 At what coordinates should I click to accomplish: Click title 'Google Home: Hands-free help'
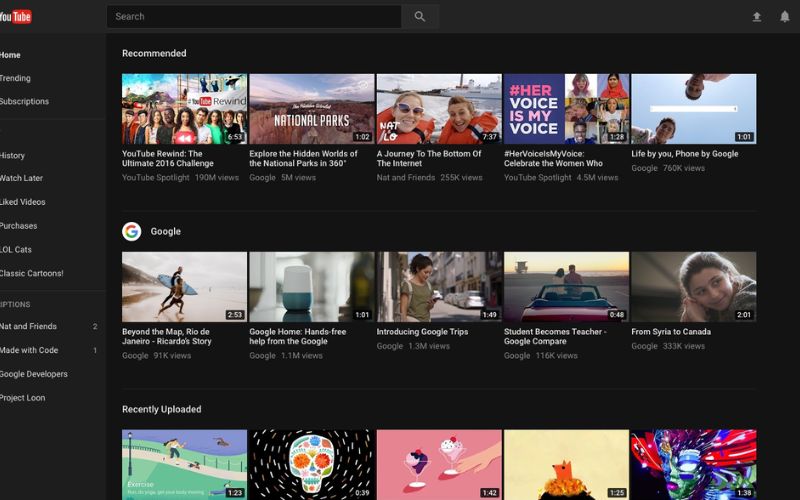click(x=298, y=336)
